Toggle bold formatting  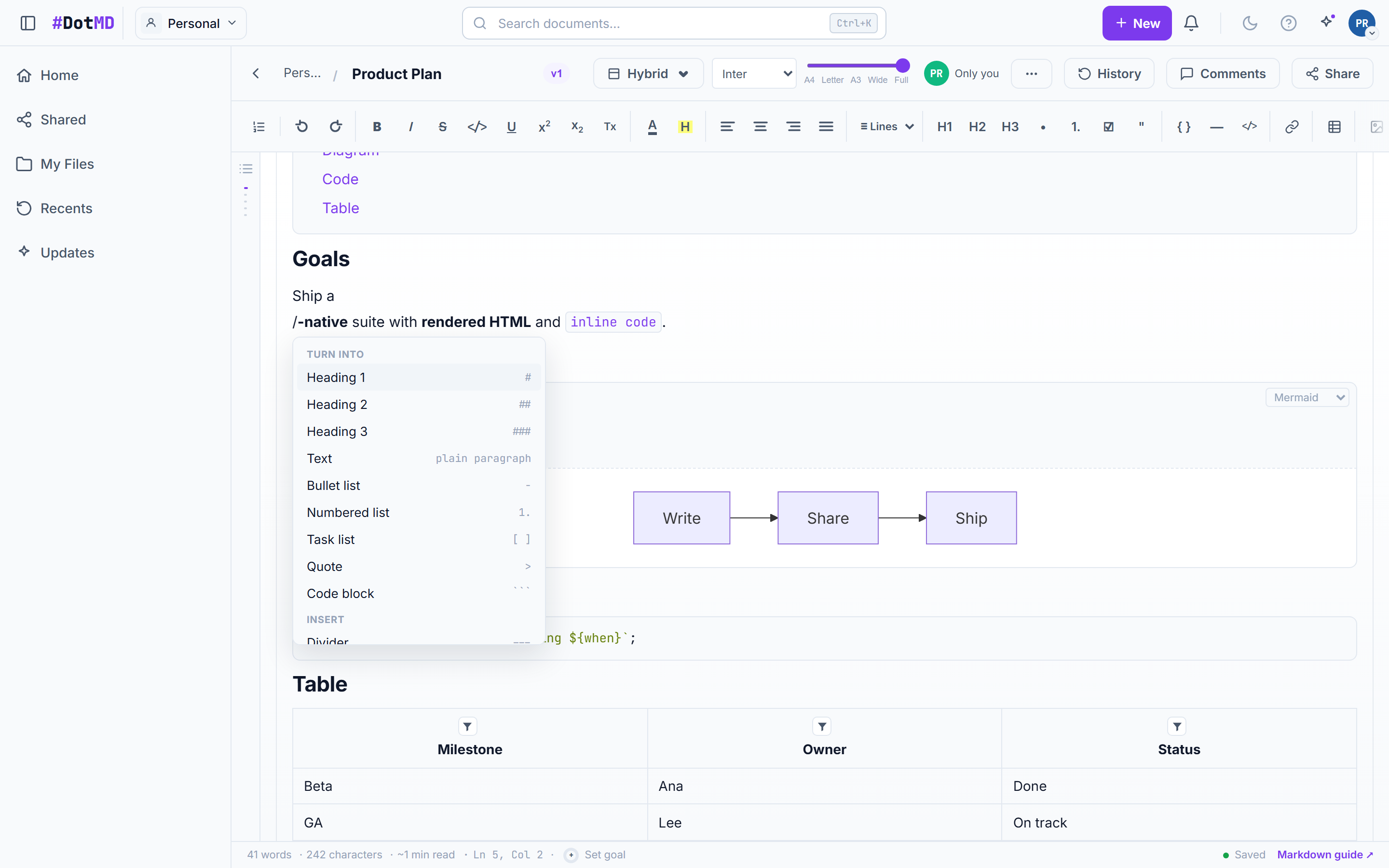click(x=377, y=126)
